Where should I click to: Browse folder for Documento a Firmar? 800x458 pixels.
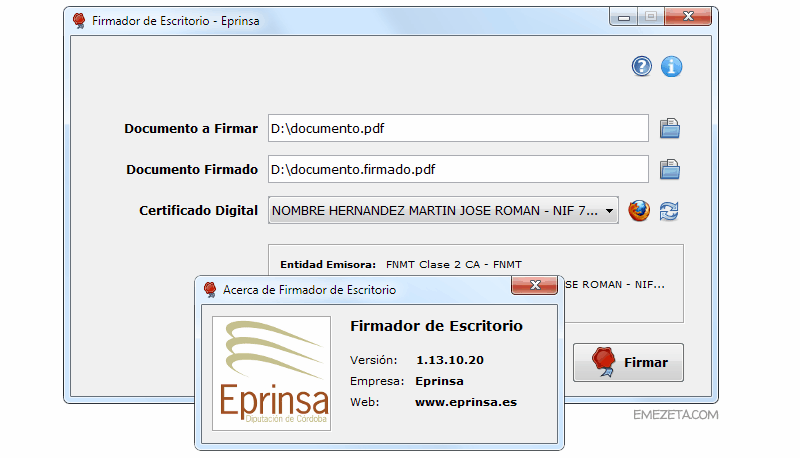coord(669,128)
